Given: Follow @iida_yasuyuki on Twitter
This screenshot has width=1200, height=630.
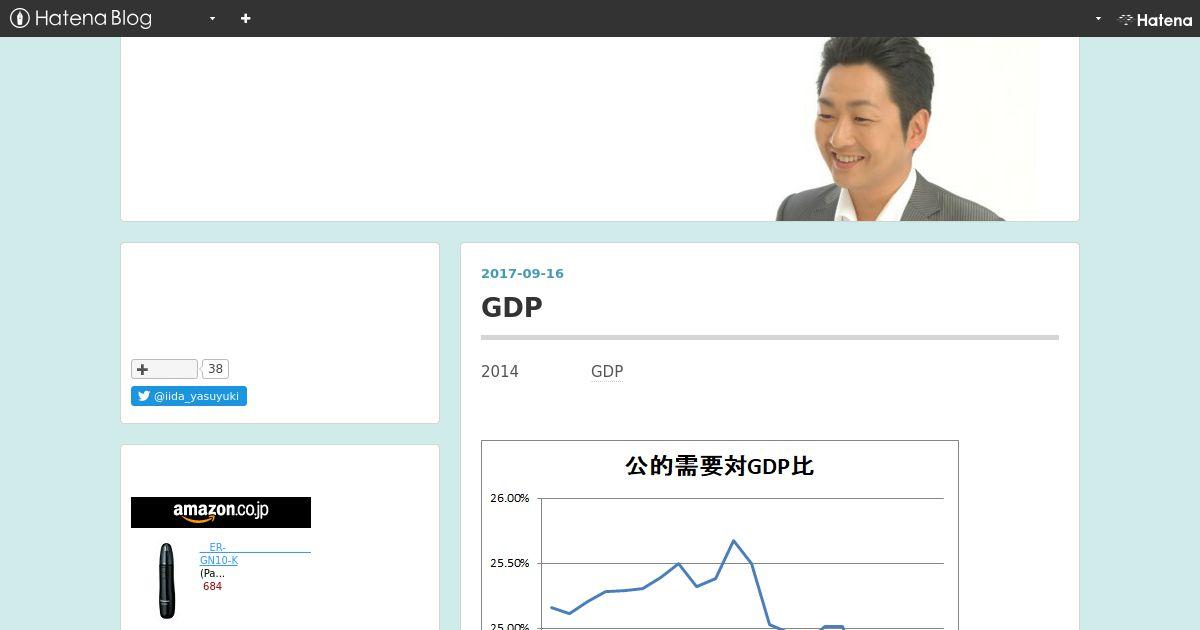Looking at the screenshot, I should (189, 396).
